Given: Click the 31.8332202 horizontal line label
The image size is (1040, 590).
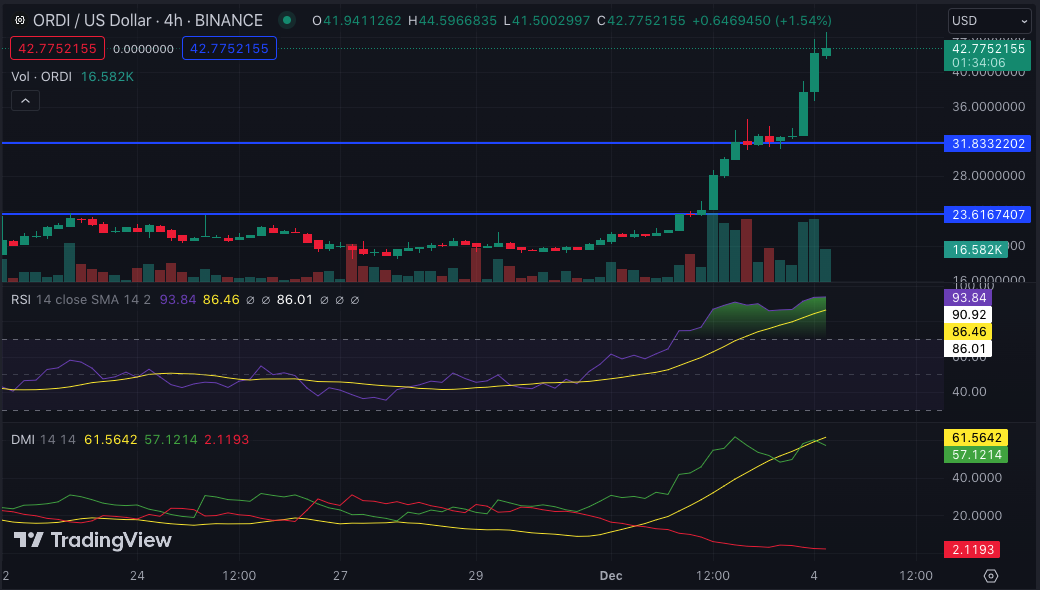Looking at the screenshot, I should point(988,144).
